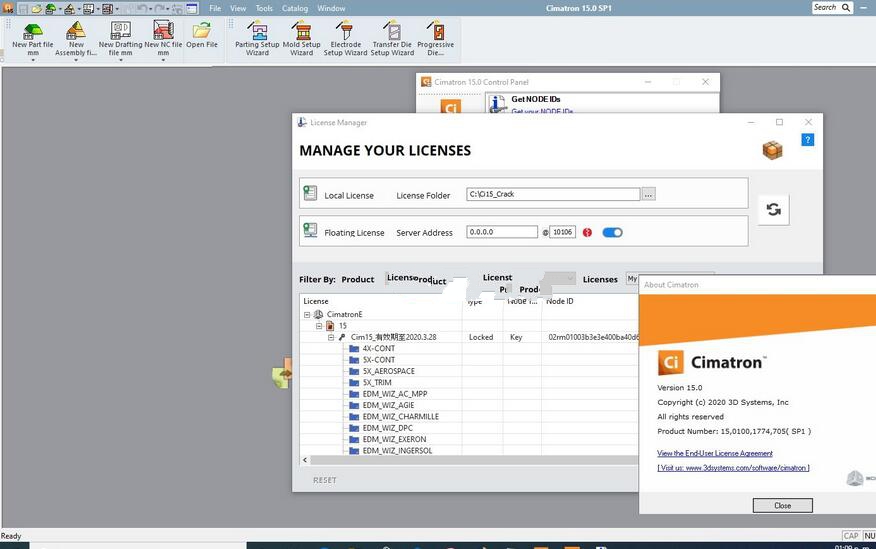Collapse the 15 version tree node

[319, 326]
